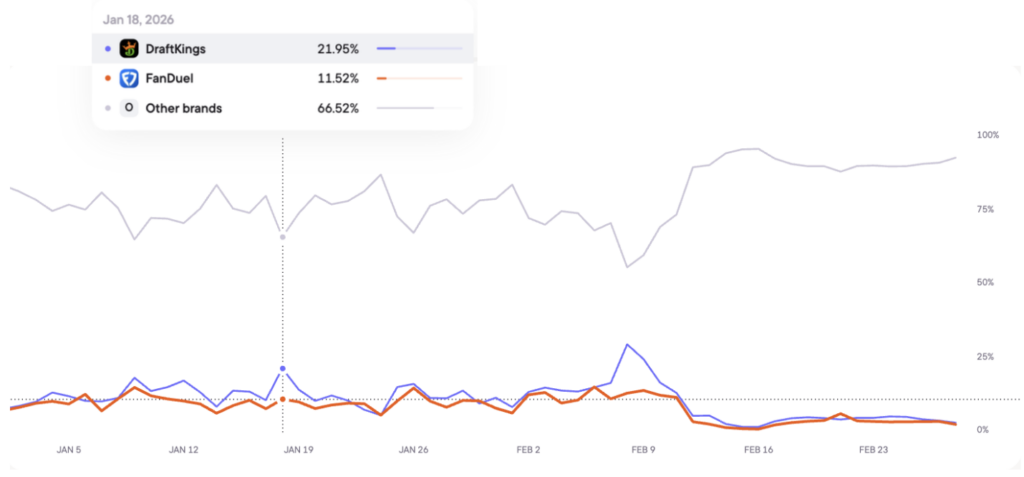Select the blue bullet beside DraftKings
1024x477 pixels.
pyautogui.click(x=108, y=48)
